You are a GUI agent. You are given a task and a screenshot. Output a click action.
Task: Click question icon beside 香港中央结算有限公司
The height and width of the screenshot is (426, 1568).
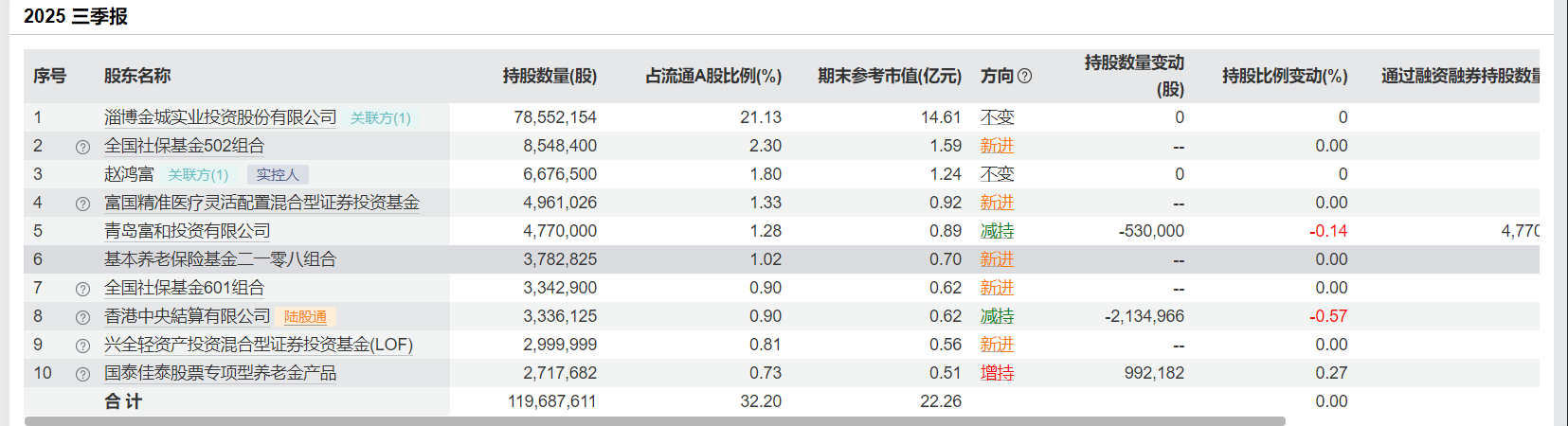click(82, 317)
